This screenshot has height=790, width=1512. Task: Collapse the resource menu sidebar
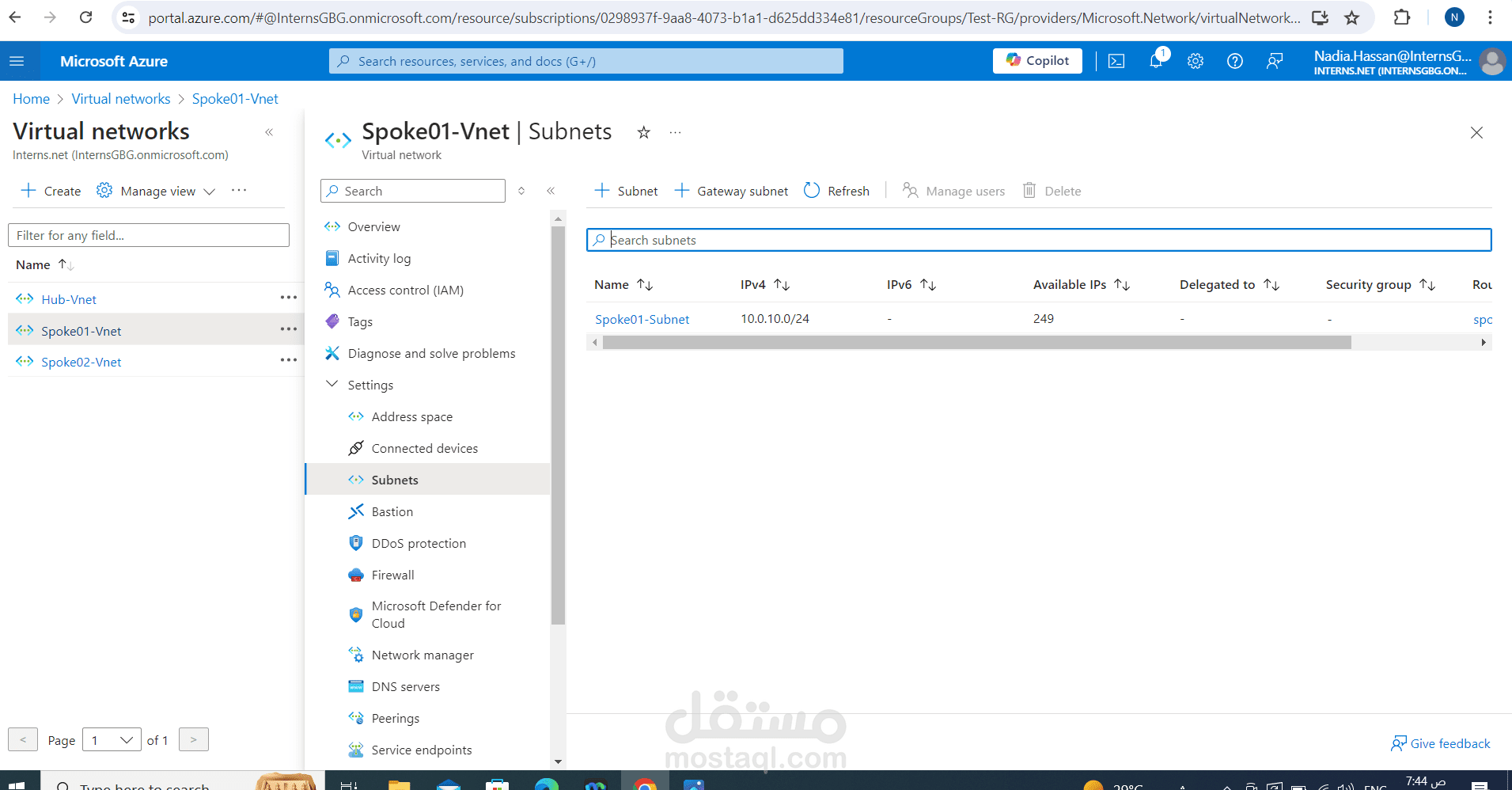click(x=551, y=191)
